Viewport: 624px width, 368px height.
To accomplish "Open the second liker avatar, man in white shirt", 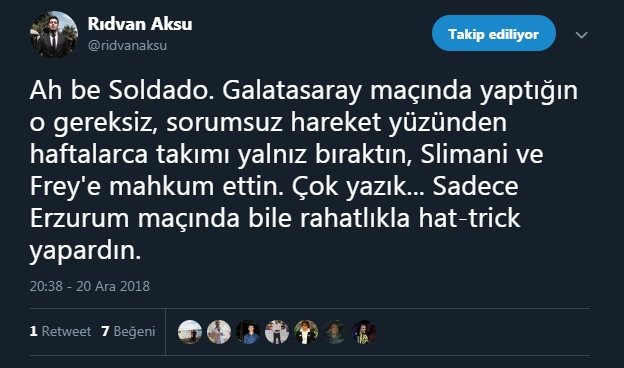I will 219,332.
